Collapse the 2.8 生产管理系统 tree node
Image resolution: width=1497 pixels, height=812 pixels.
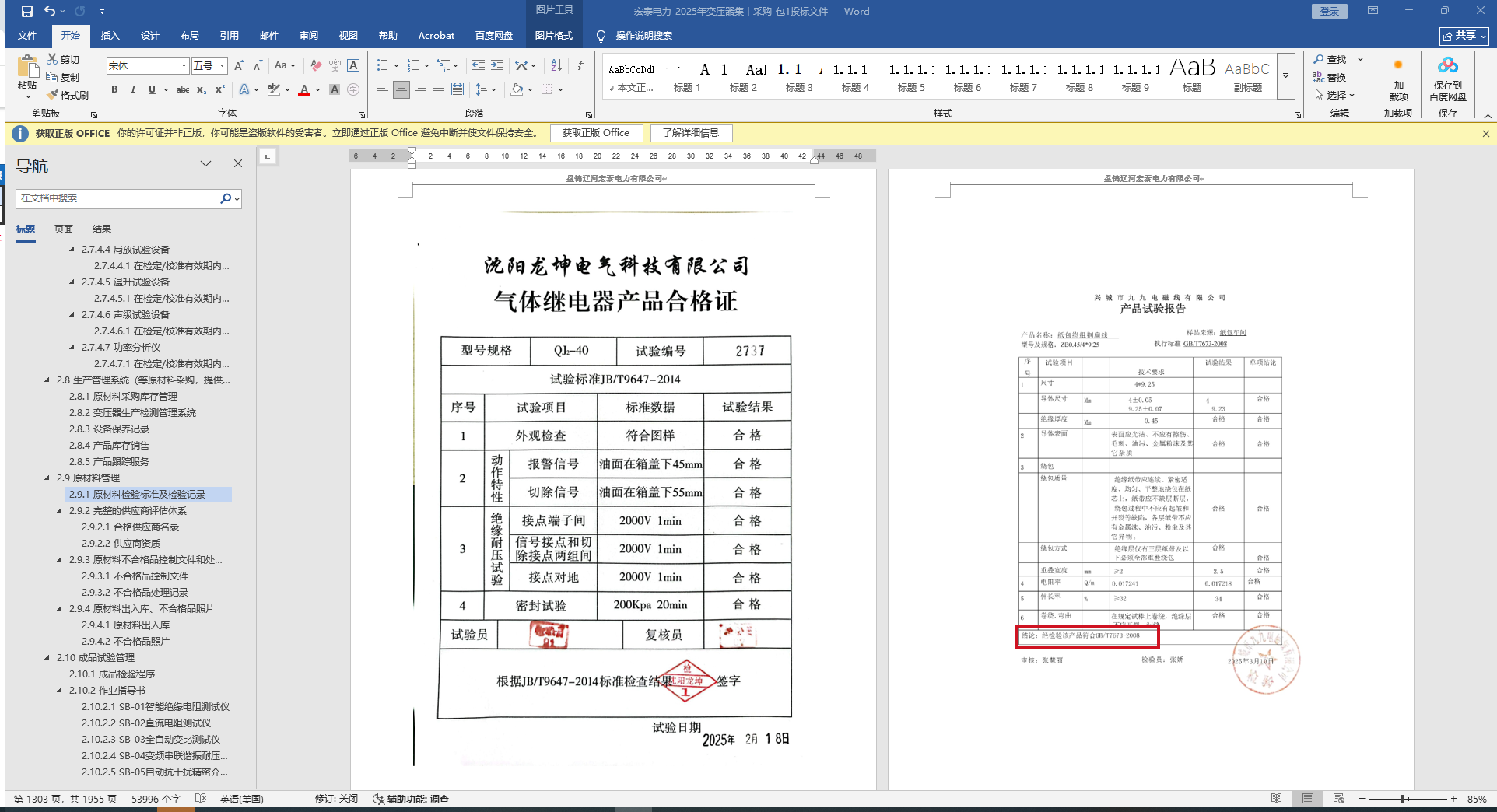(47, 380)
